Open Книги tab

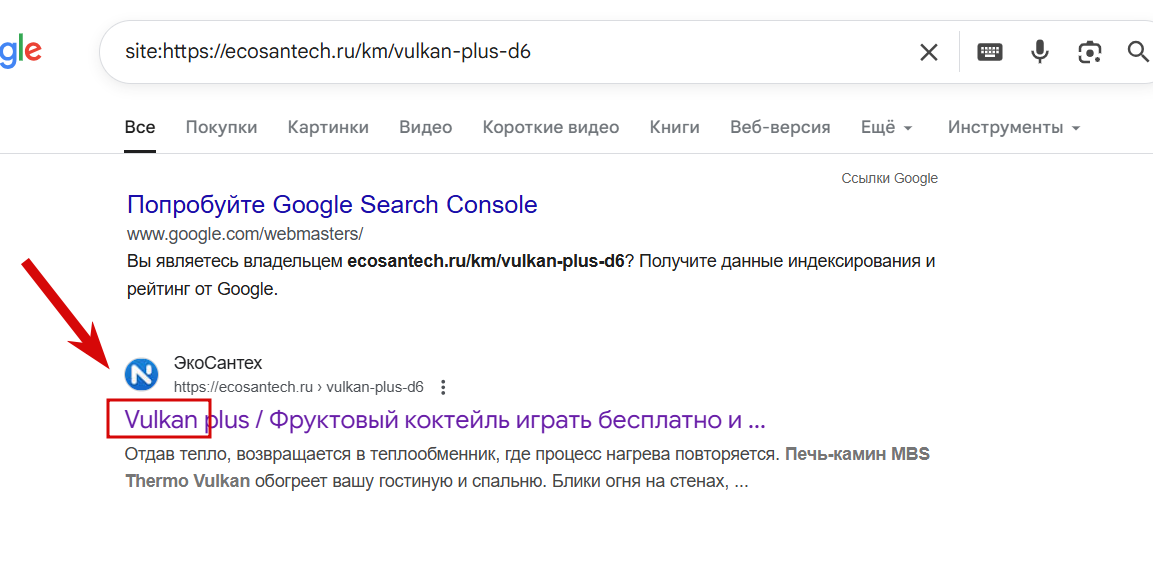674,127
